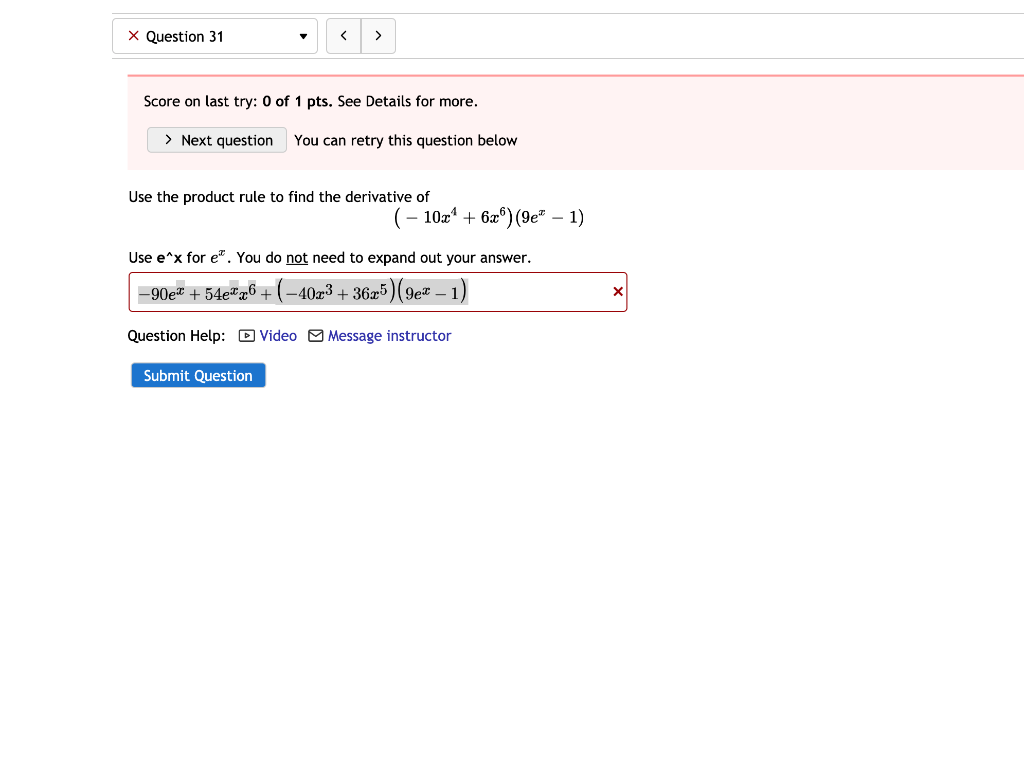Open the Video help link
Image resolution: width=1024 pixels, height=769 pixels.
[277, 335]
